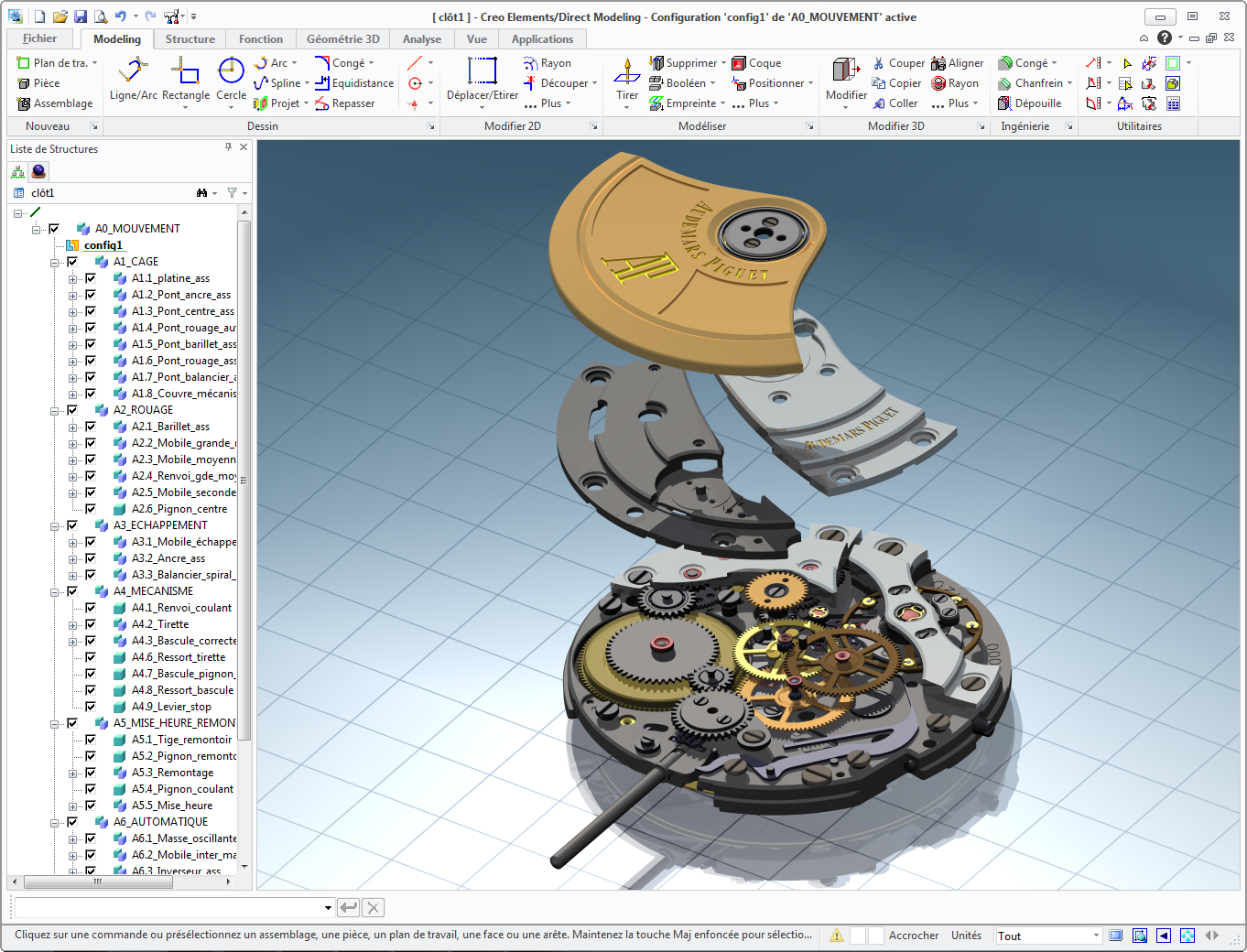Viewport: 1247px width, 952px height.
Task: Use the Couper cut command
Action: click(x=898, y=63)
